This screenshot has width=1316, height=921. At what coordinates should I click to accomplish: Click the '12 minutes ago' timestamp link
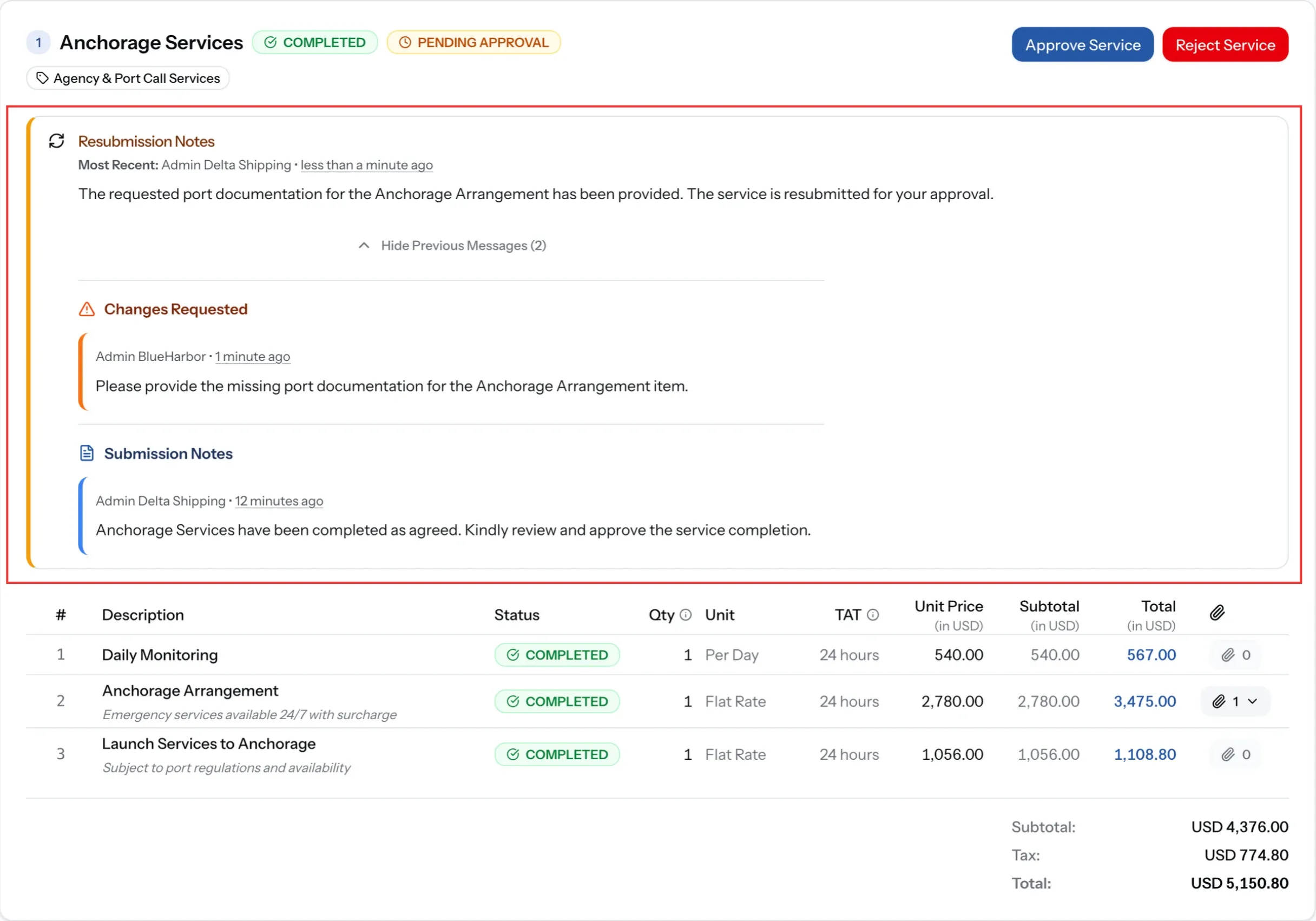click(x=279, y=501)
